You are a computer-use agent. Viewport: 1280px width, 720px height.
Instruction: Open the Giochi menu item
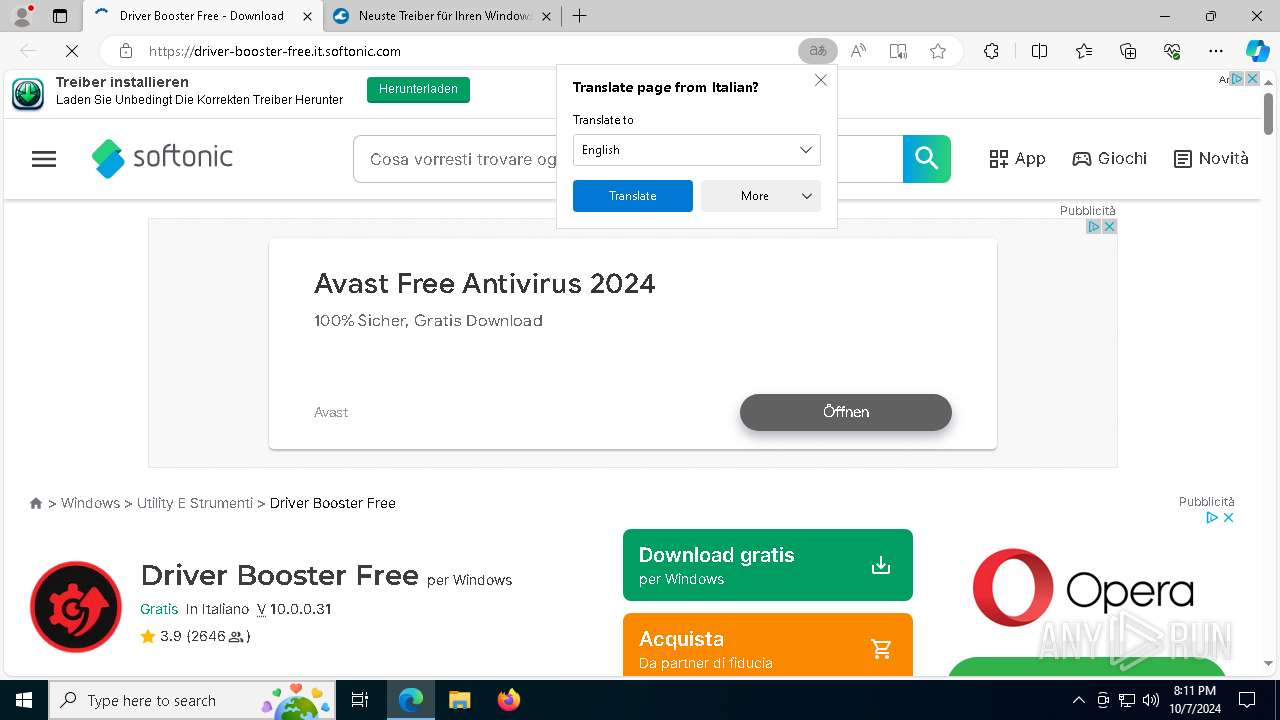pos(1109,159)
